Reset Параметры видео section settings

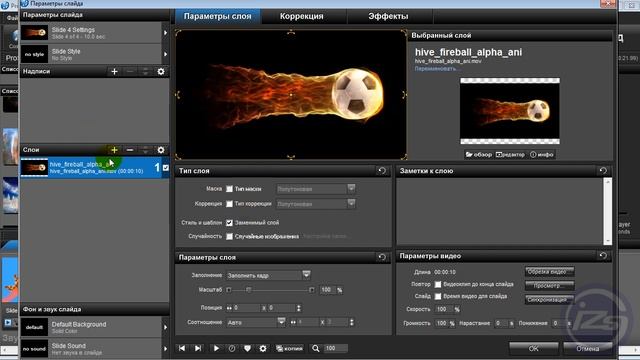point(603,256)
